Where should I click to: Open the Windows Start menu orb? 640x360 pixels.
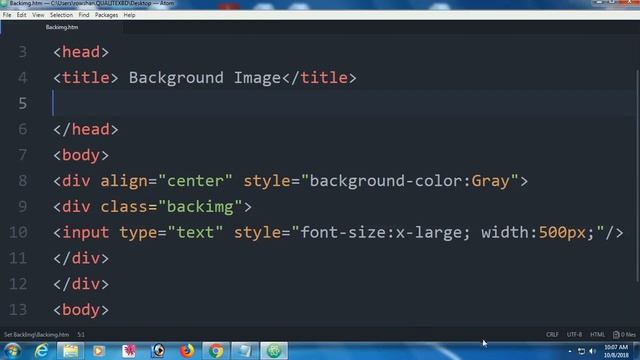[x=12, y=351]
